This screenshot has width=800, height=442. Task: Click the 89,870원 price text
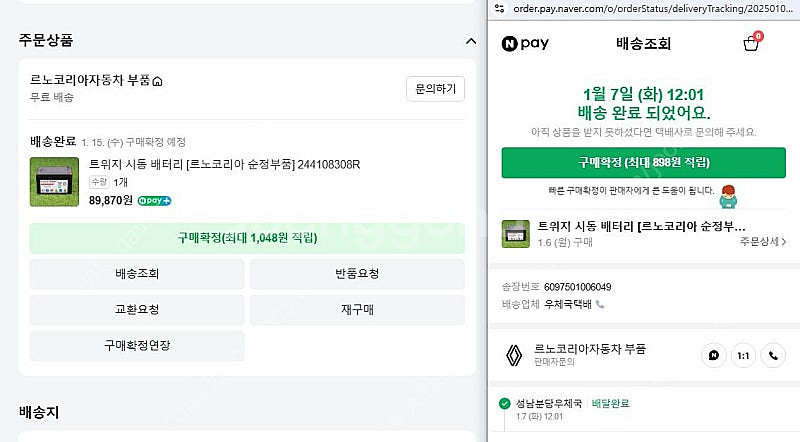[x=111, y=201]
